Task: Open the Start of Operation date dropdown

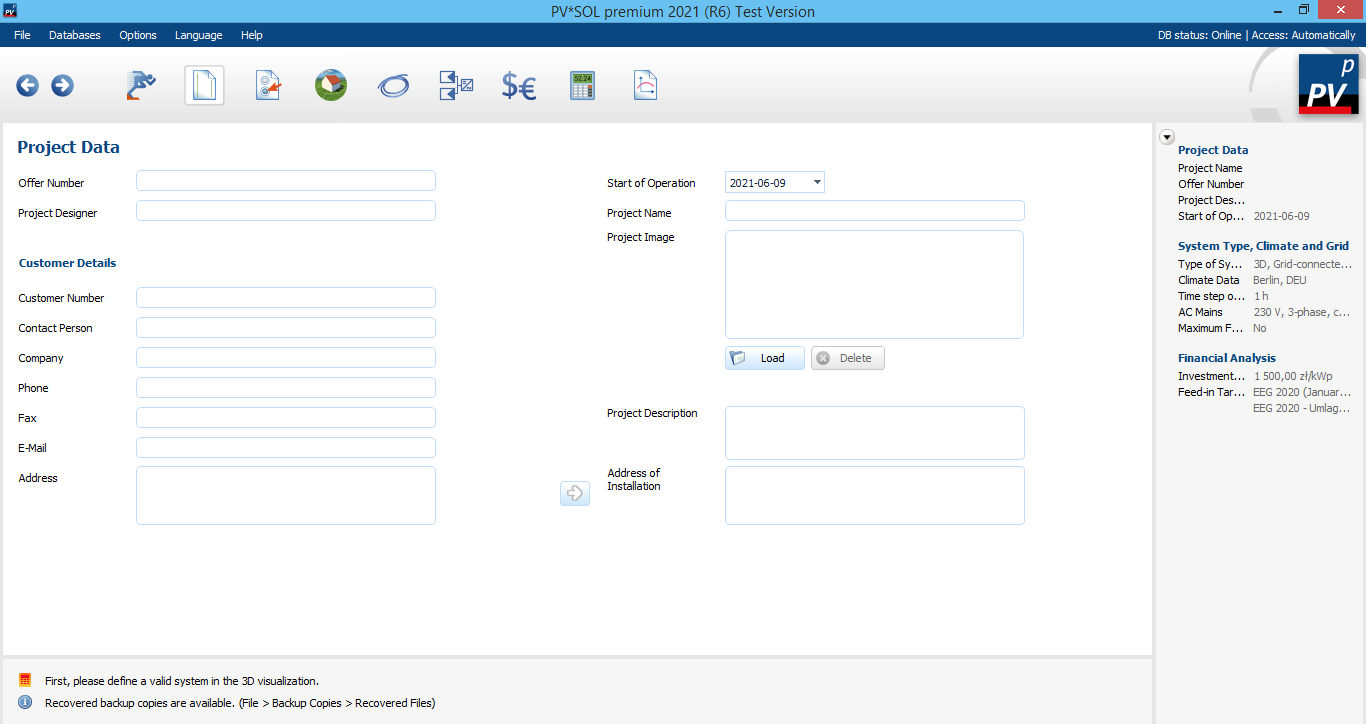Action: coord(817,182)
